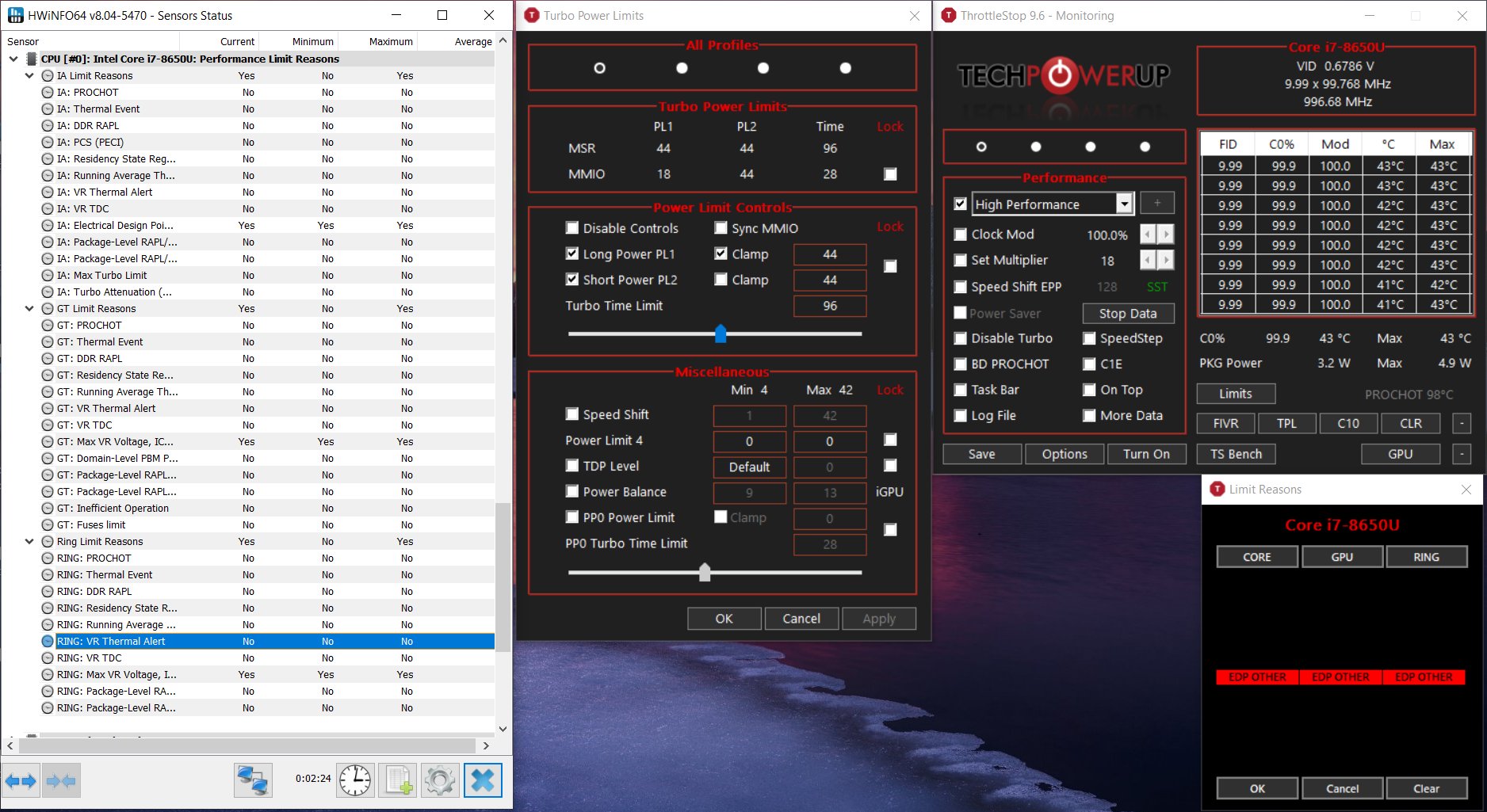Click sensor icon beside IA: PROCHOT
Viewport: 1487px width, 812px height.
(x=48, y=93)
